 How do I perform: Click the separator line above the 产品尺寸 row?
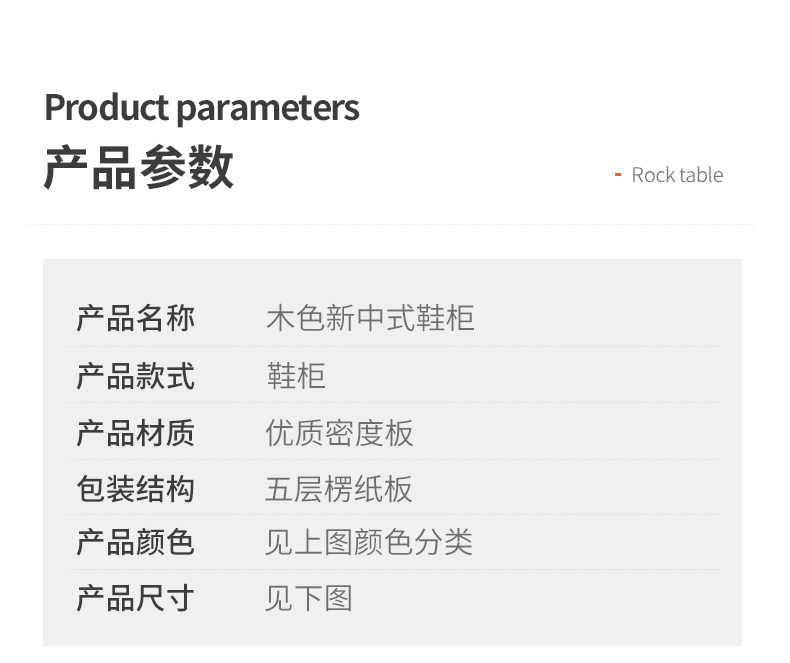pyautogui.click(x=394, y=570)
